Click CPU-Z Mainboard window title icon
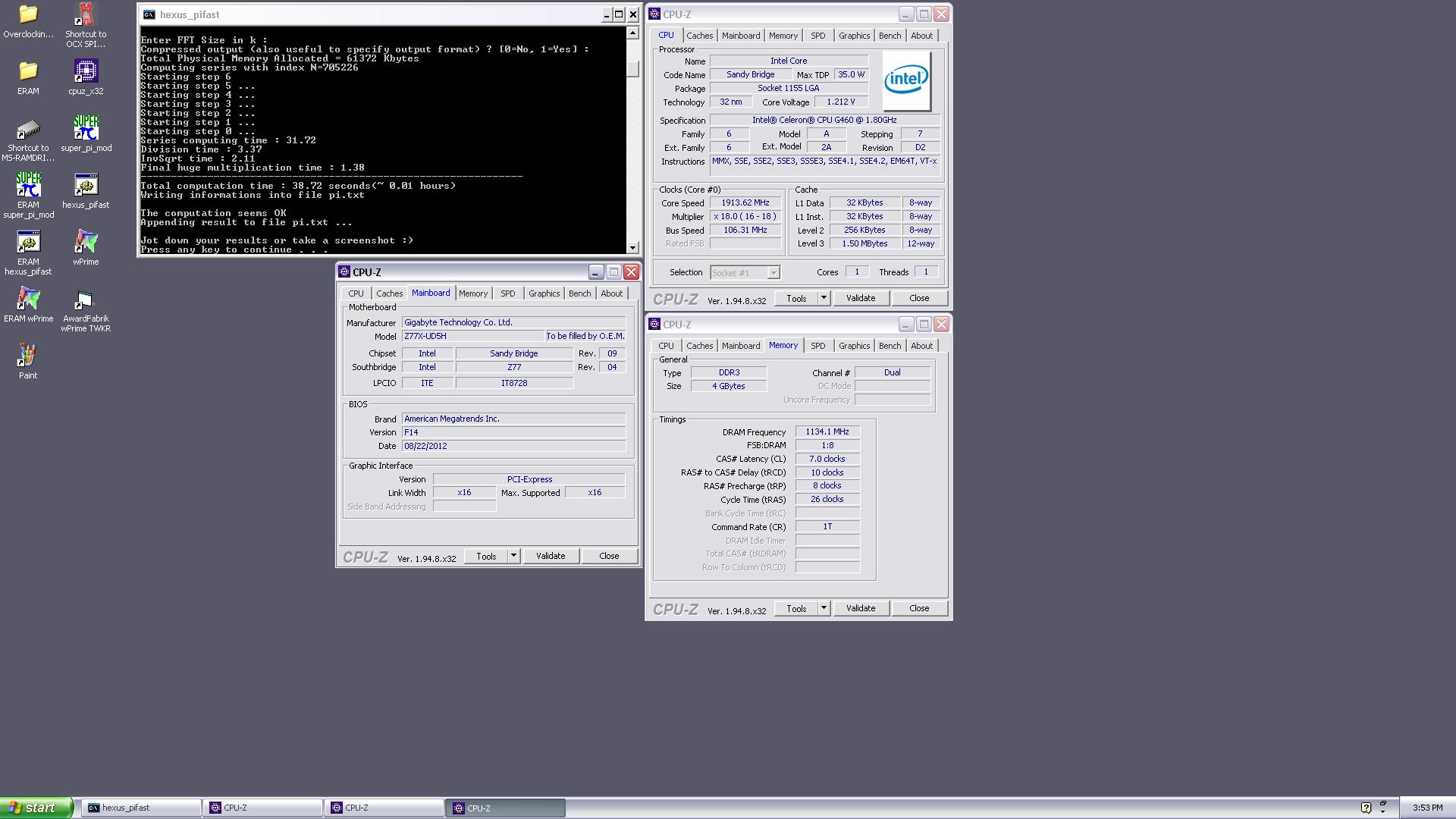This screenshot has width=1456, height=819. 344,271
